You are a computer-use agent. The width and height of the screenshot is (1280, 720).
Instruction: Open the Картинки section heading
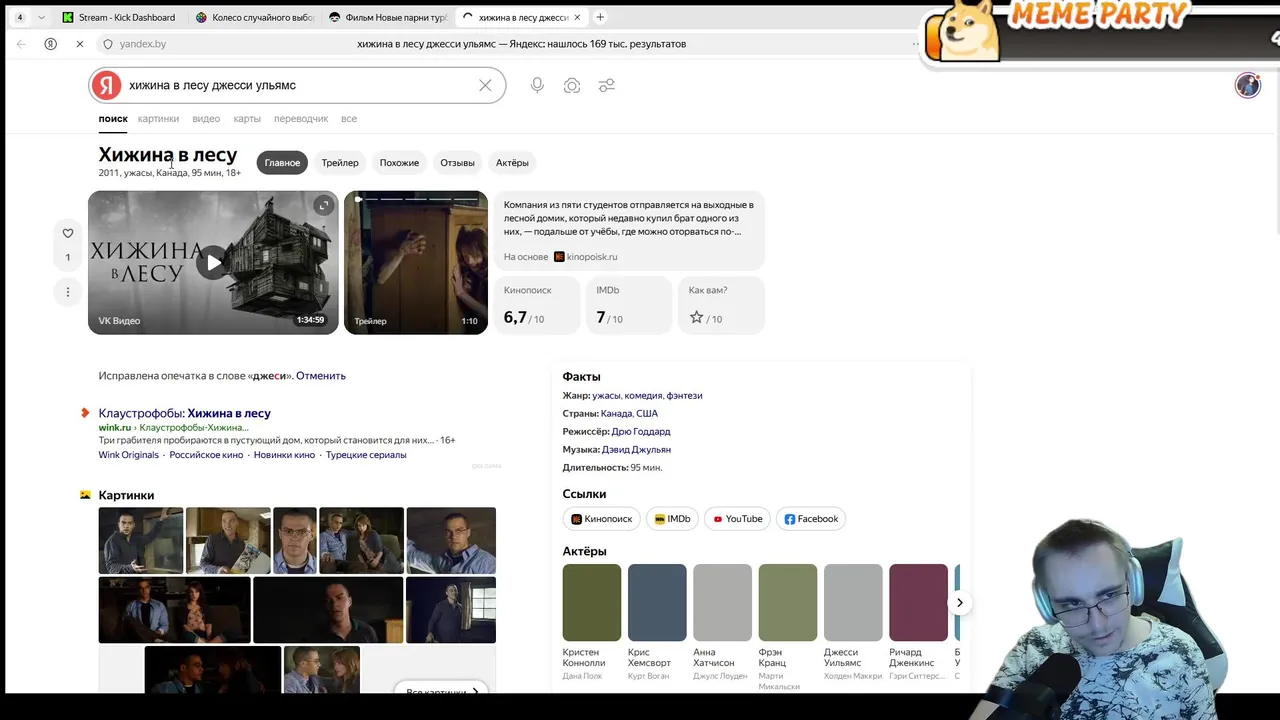pyautogui.click(x=126, y=495)
